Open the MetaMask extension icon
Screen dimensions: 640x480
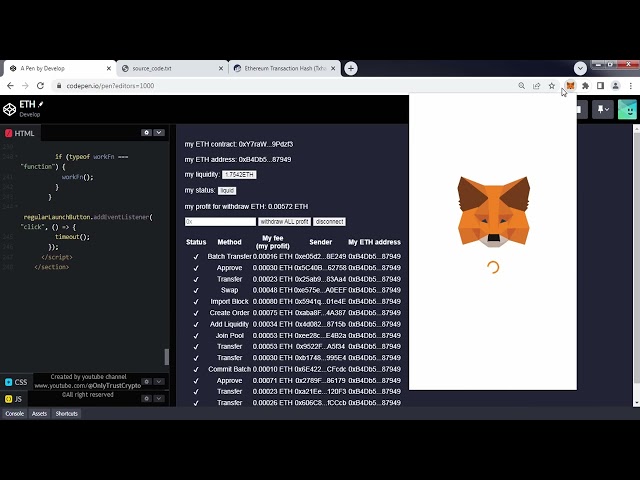[570, 86]
